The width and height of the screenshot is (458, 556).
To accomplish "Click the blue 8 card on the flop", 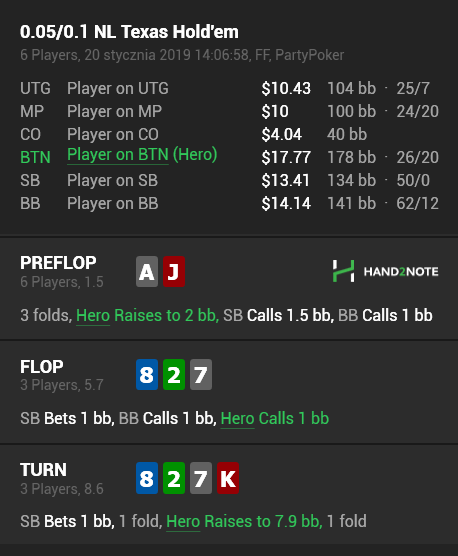I will pos(147,374).
